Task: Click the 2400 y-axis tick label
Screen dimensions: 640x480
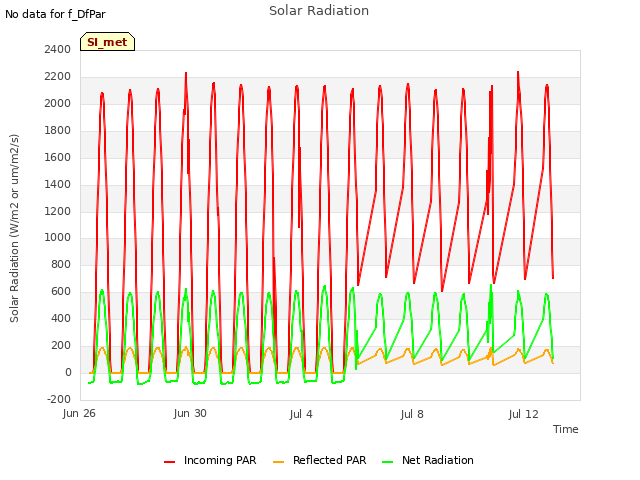Action: point(58,49)
